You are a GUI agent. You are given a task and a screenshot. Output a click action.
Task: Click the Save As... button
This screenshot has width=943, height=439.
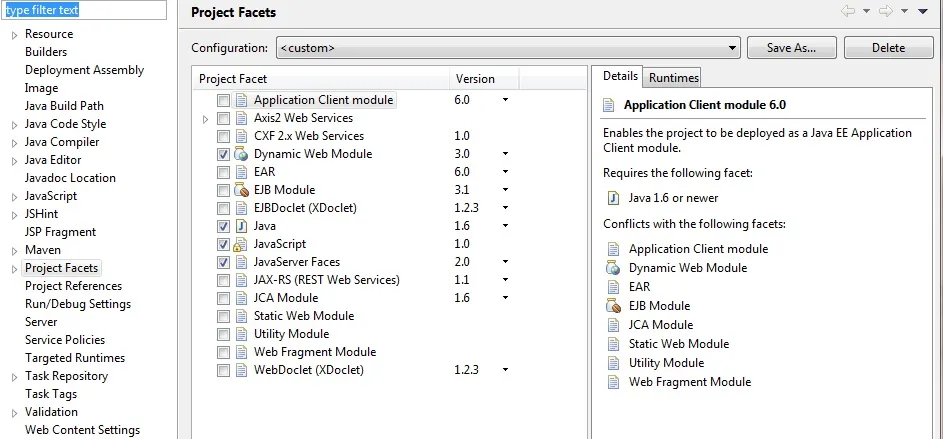(791, 47)
